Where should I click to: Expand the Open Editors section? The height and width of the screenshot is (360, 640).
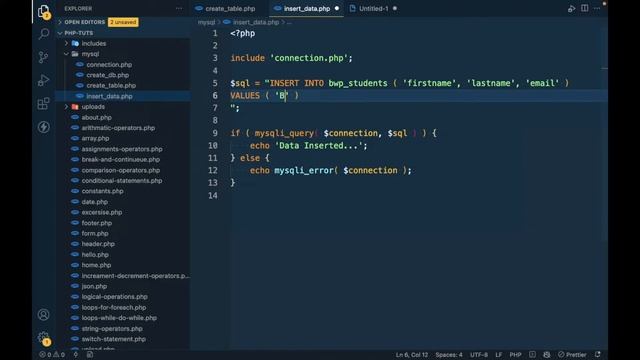(x=84, y=22)
